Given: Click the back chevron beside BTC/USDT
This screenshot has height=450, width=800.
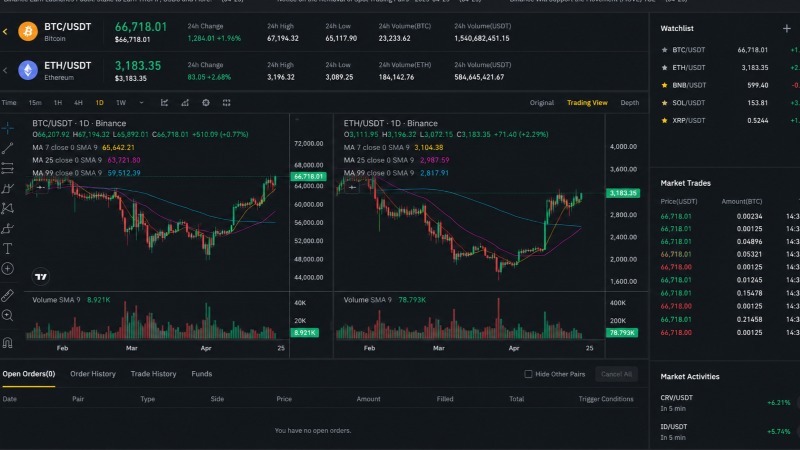Looking at the screenshot, I should pos(5,32).
